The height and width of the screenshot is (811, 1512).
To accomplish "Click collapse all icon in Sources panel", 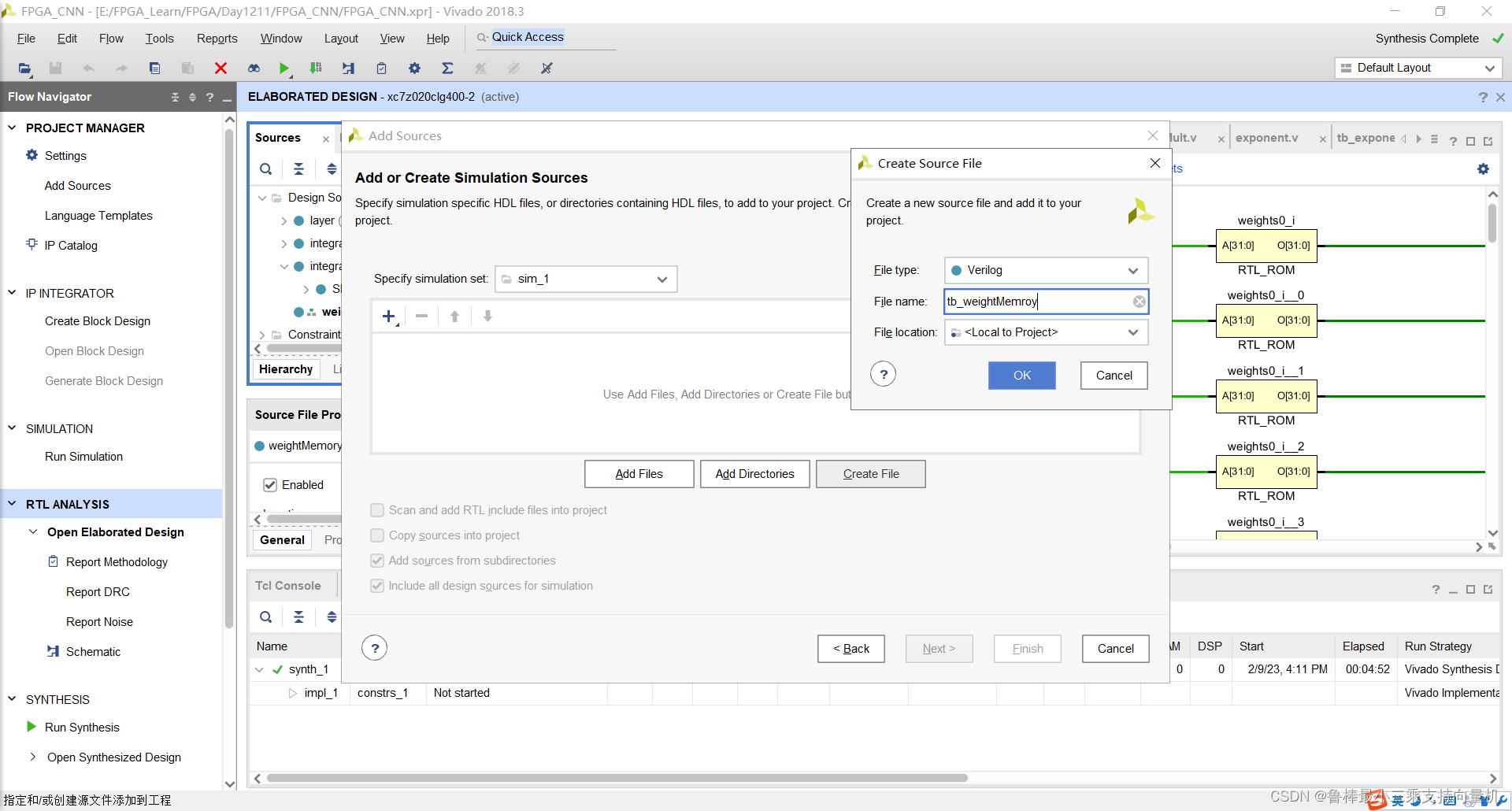I will pos(298,168).
